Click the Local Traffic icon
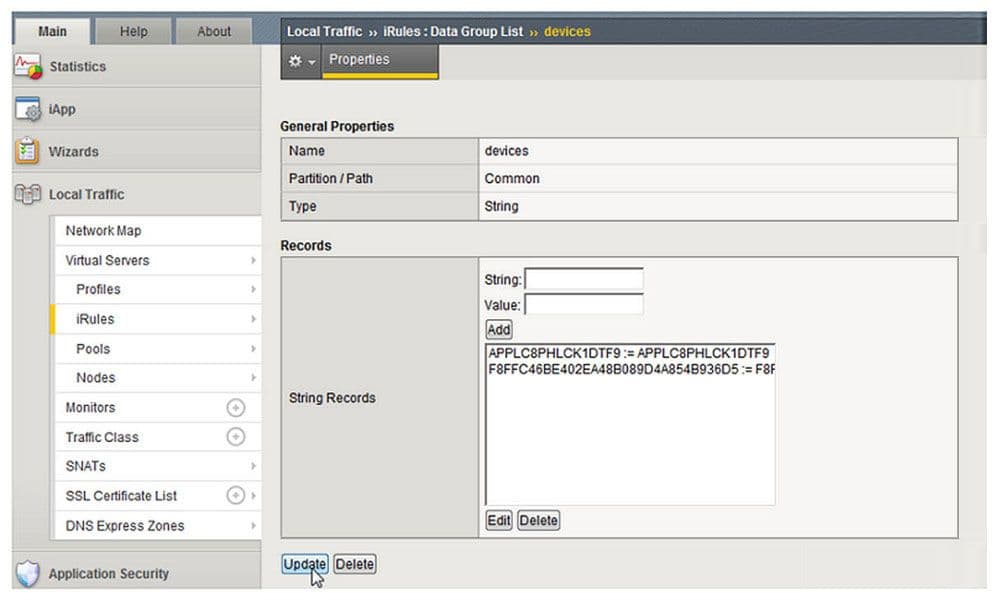Screen dimensions: 1000x599 tap(27, 194)
